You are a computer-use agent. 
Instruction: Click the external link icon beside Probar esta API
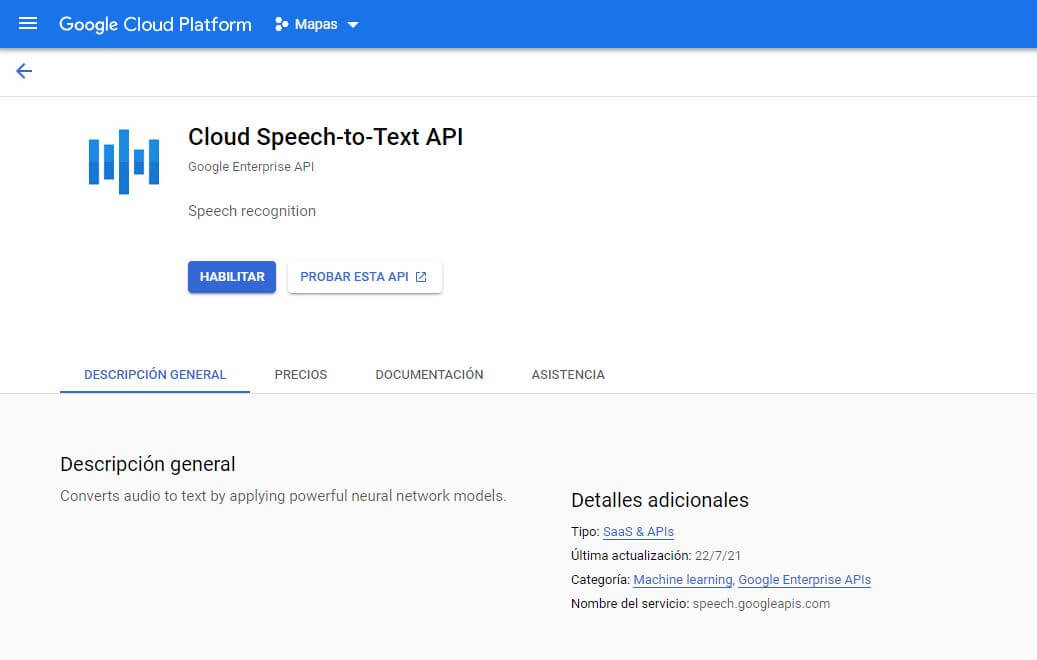pyautogui.click(x=421, y=277)
